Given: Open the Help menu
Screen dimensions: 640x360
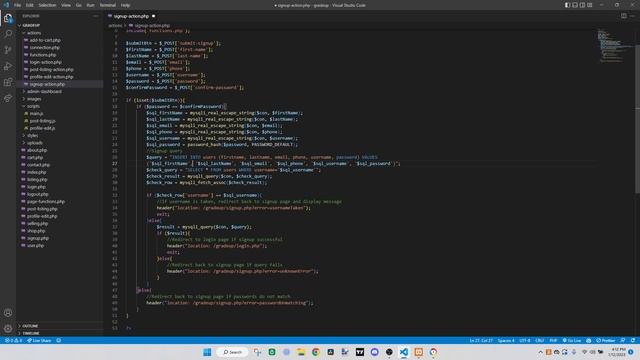Looking at the screenshot, I should [x=125, y=5].
